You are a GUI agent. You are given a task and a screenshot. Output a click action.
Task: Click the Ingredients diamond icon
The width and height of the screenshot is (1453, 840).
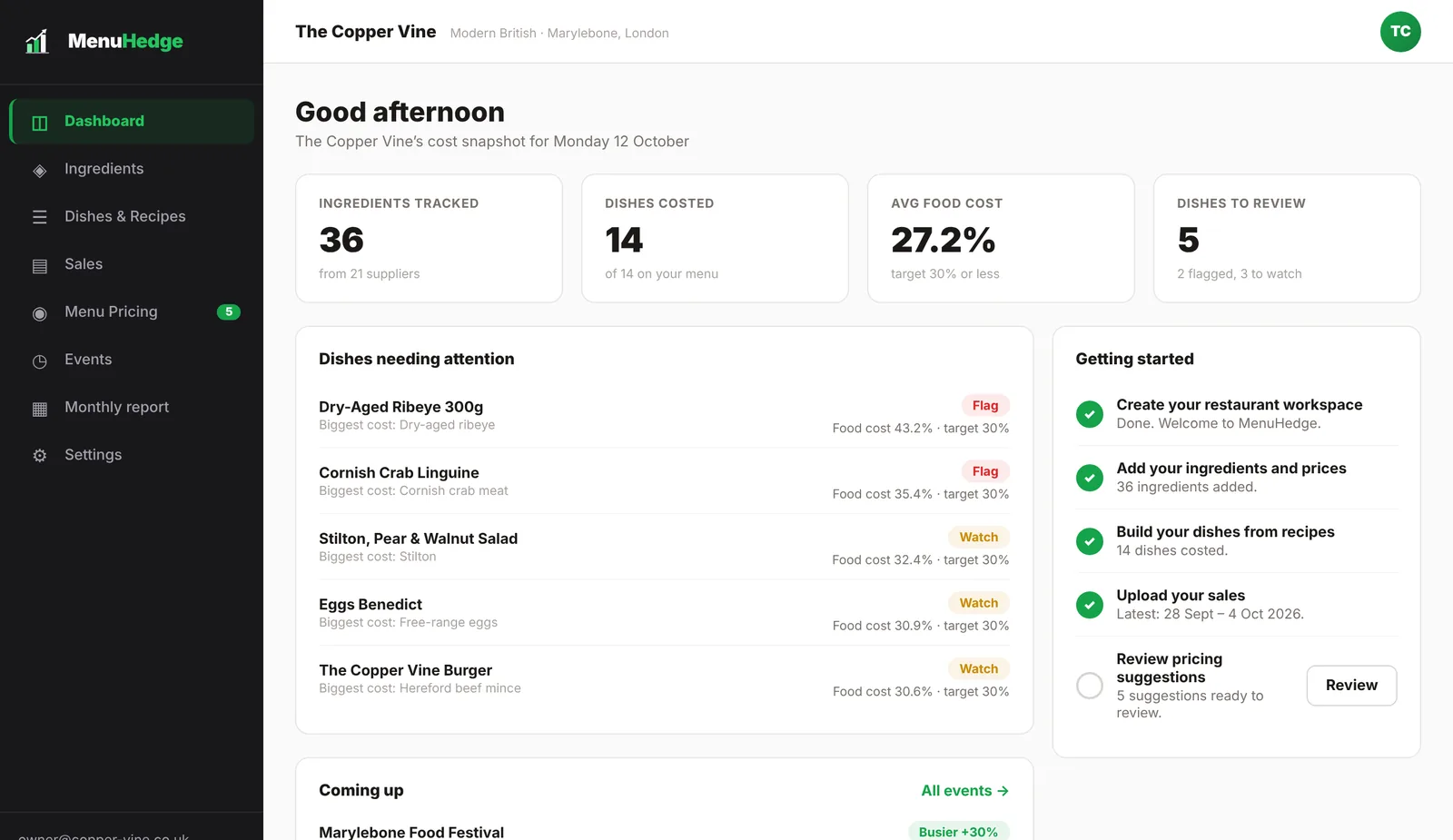tap(40, 170)
